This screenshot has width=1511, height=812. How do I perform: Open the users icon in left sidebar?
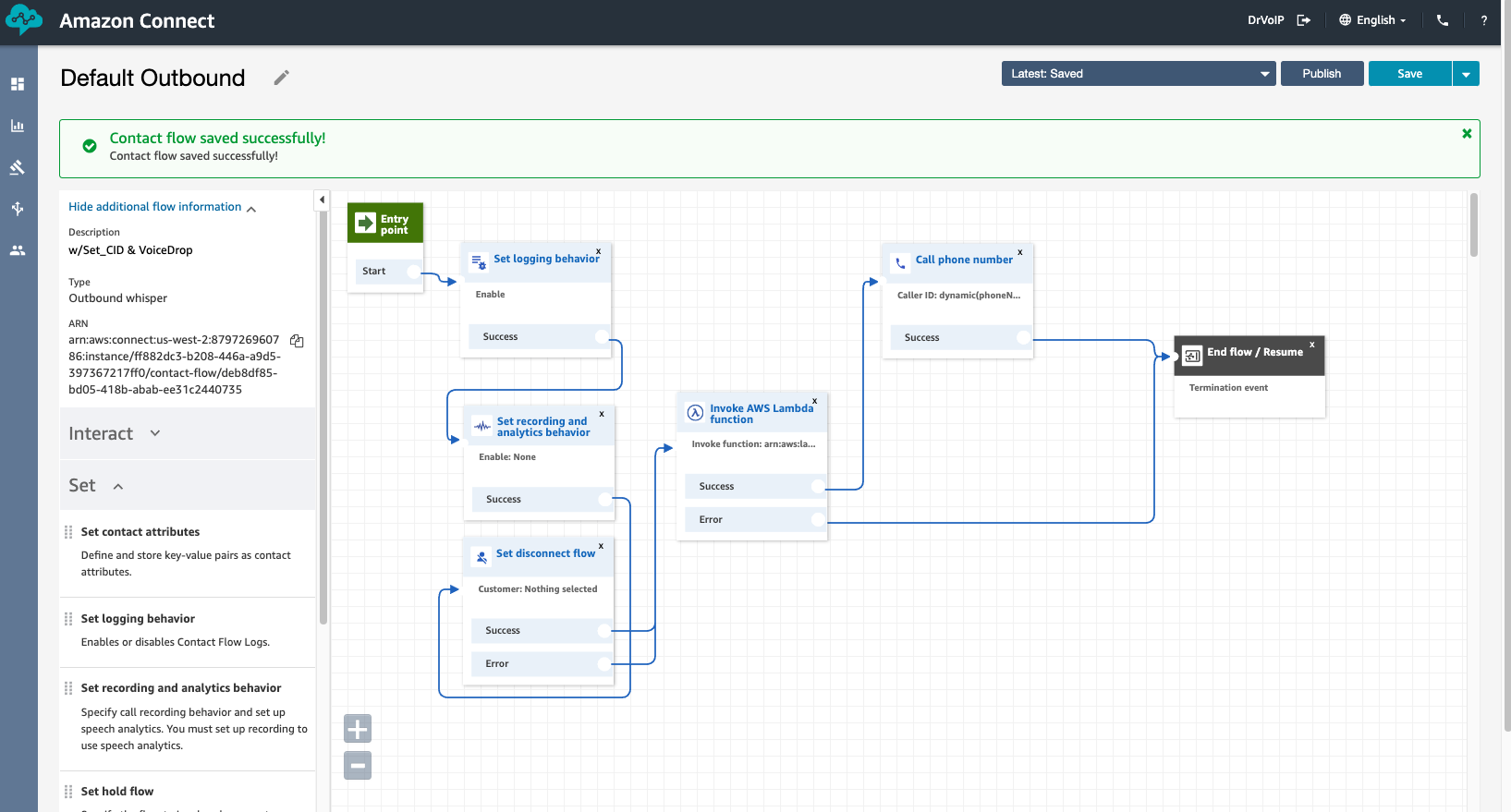point(18,250)
